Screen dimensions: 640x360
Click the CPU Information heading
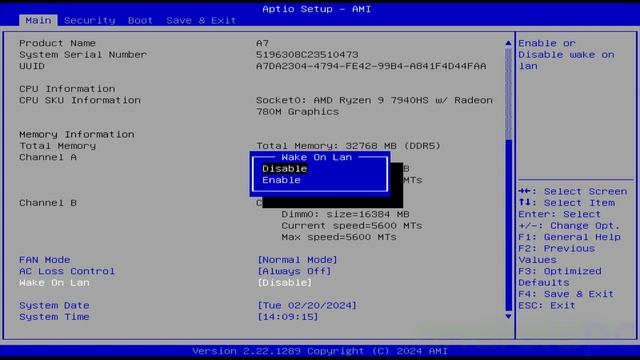(x=67, y=89)
